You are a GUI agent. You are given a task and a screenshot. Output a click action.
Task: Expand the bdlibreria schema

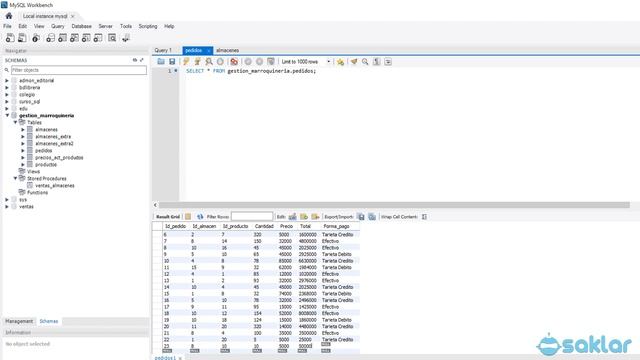point(7,87)
